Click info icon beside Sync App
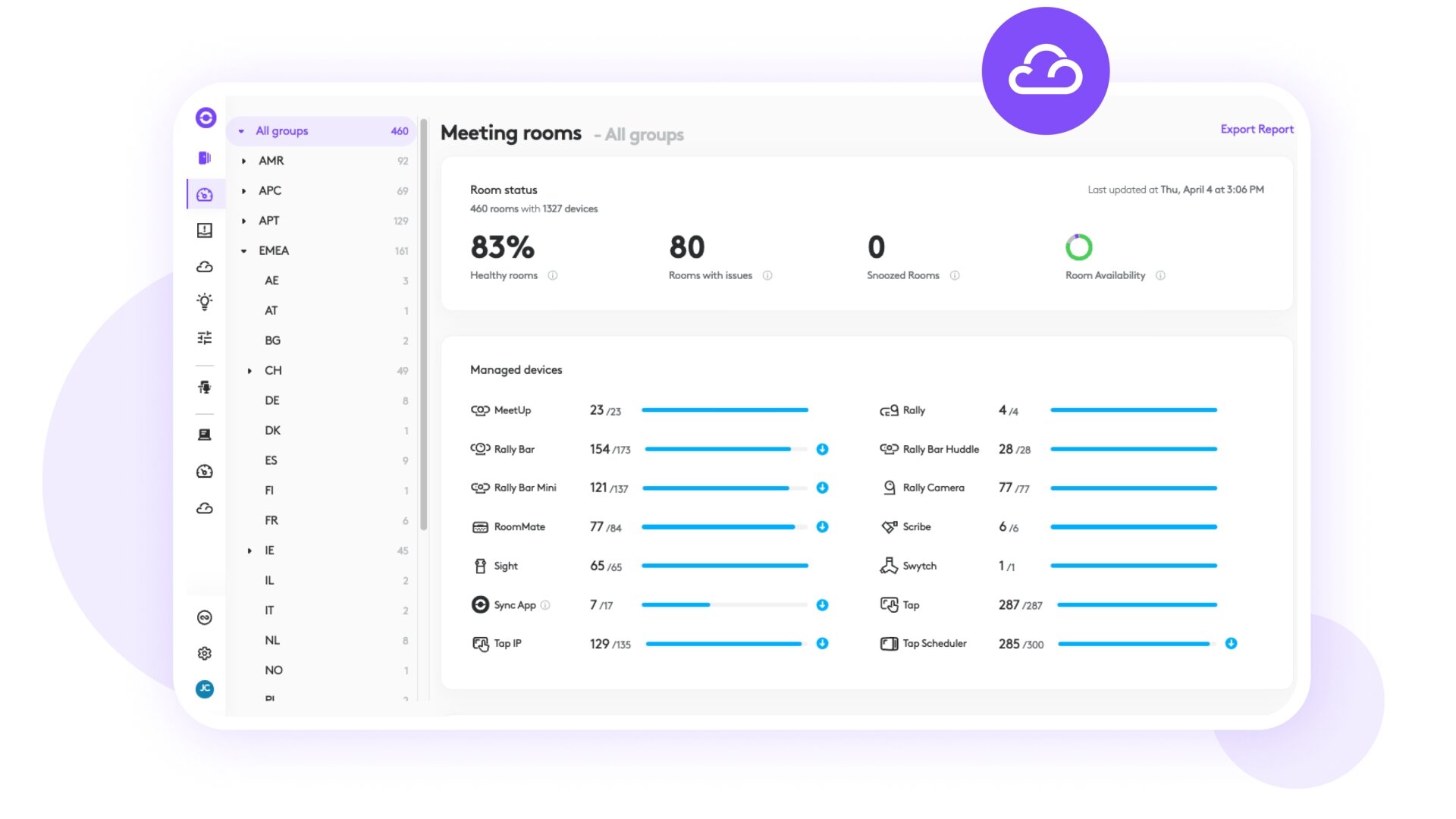Viewport: 1456px width, 819px height. click(545, 605)
